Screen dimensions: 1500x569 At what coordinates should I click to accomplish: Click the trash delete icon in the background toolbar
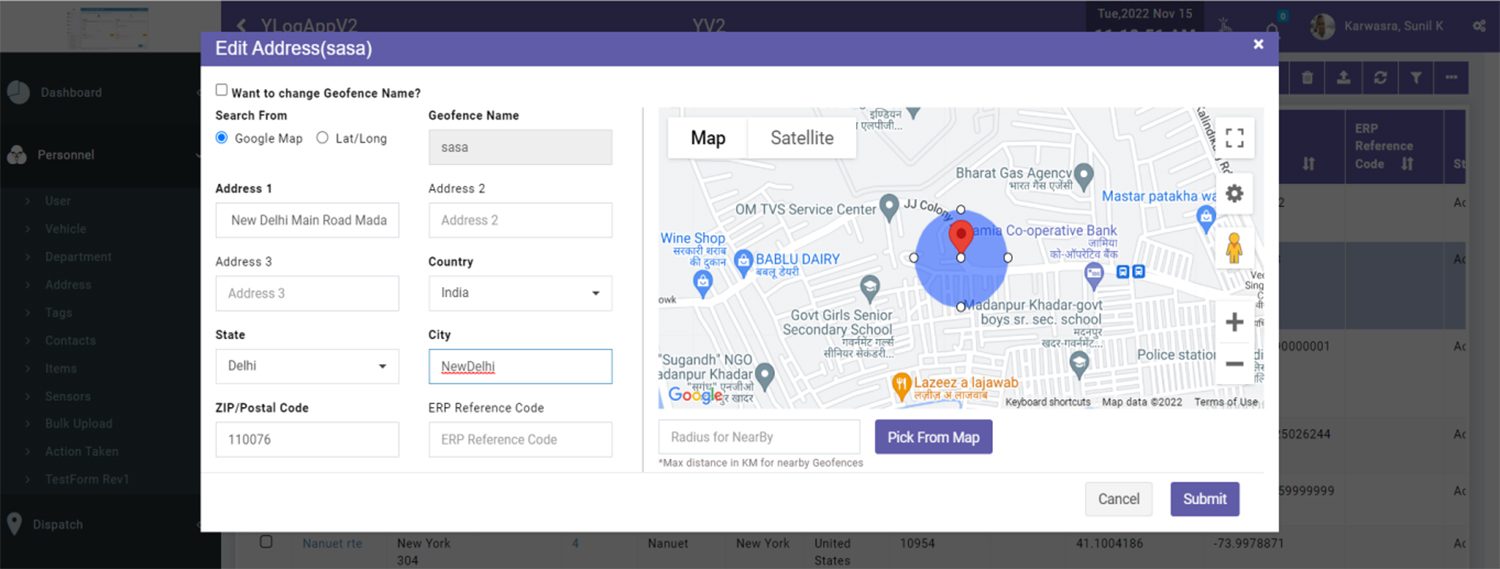[x=1308, y=77]
